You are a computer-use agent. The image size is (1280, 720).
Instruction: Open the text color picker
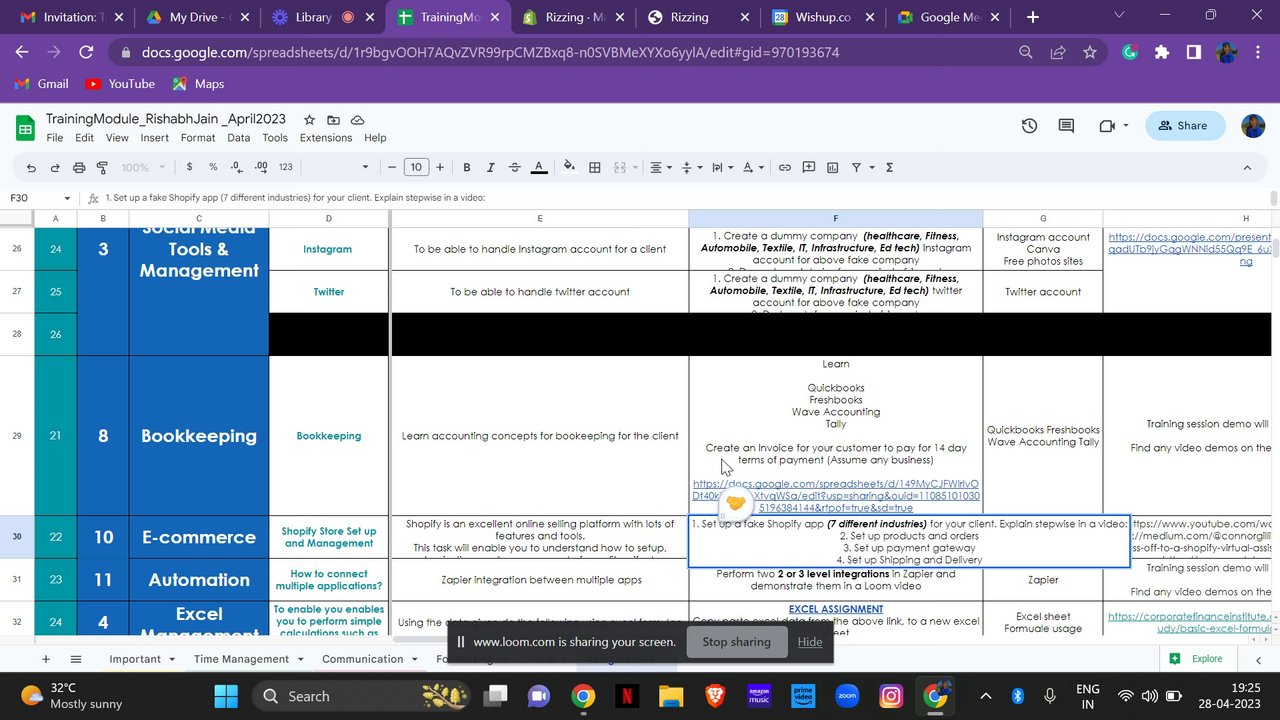click(x=539, y=168)
